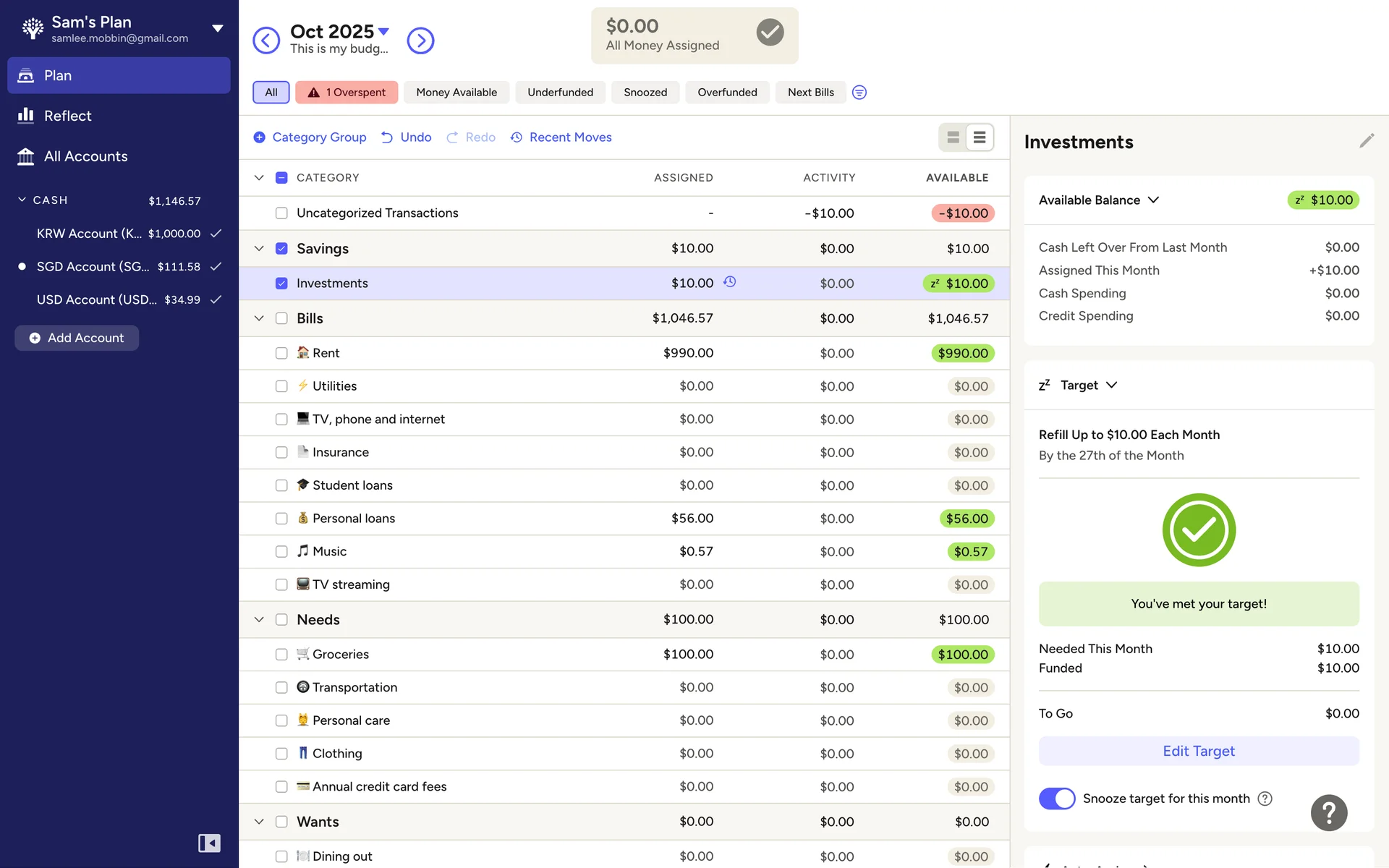Check the Rent category checkbox
Viewport: 1389px width, 868px height.
pos(281,353)
